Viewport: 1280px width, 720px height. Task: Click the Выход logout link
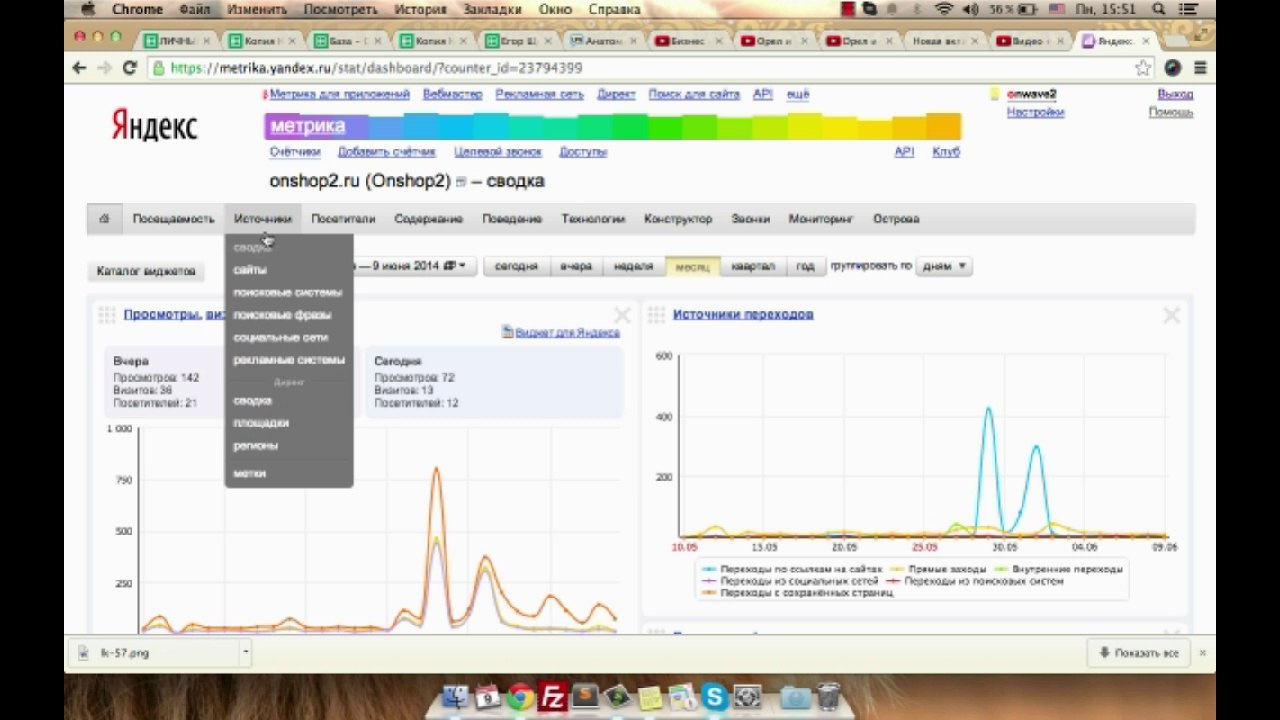coord(1175,94)
